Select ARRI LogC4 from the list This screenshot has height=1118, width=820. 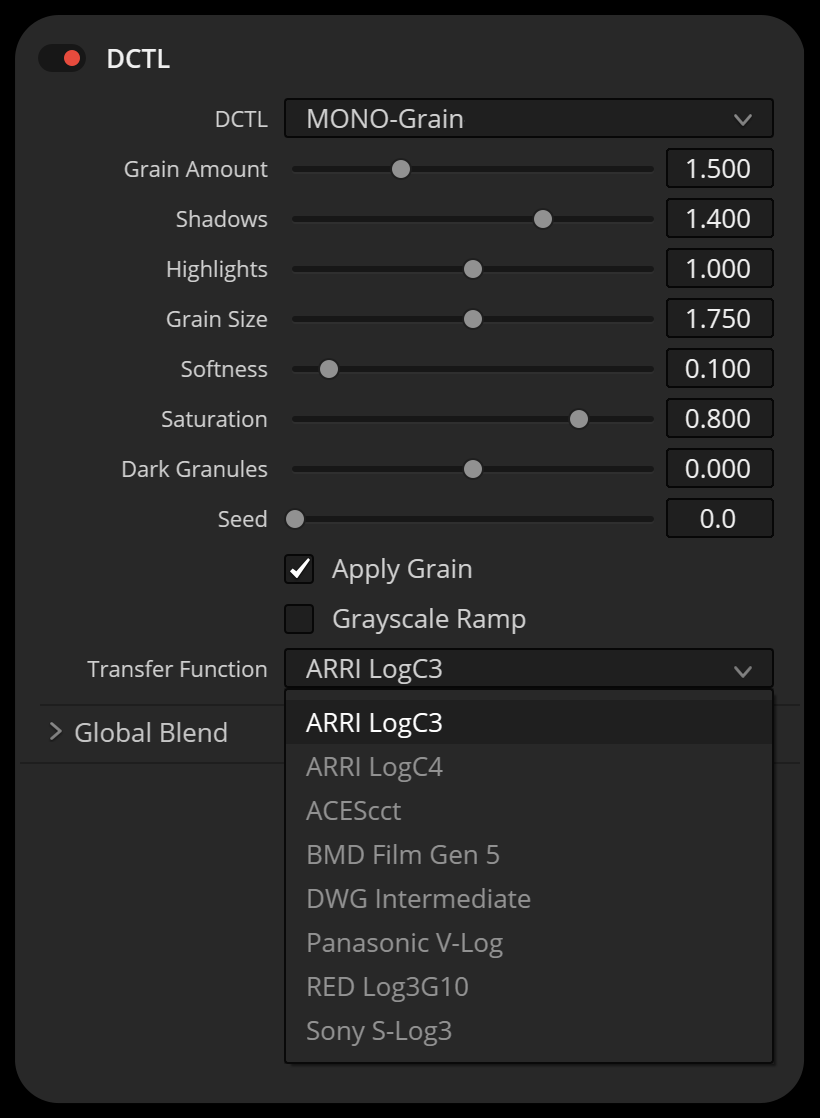tap(374, 767)
